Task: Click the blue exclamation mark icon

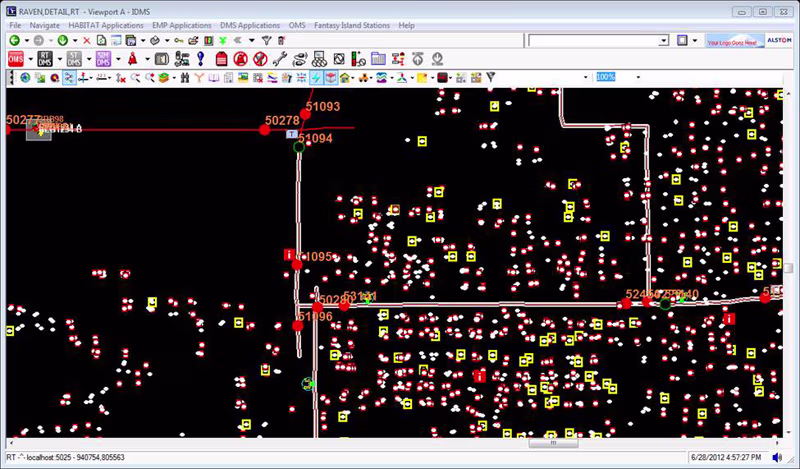Action: pos(201,59)
